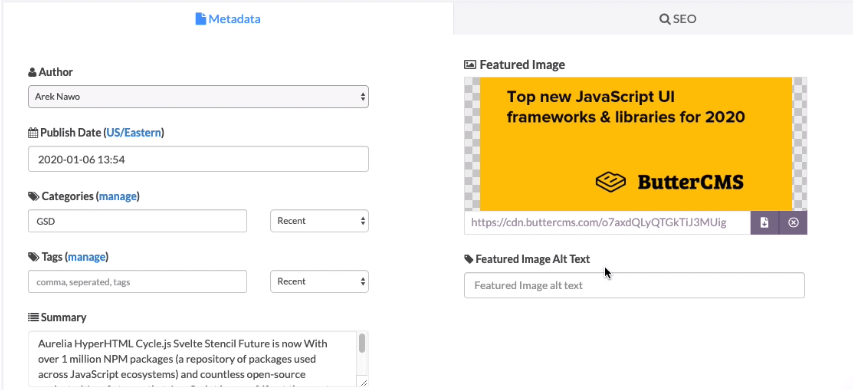
Task: Click the calendar icon beside Publish Date
Action: pyautogui.click(x=33, y=132)
